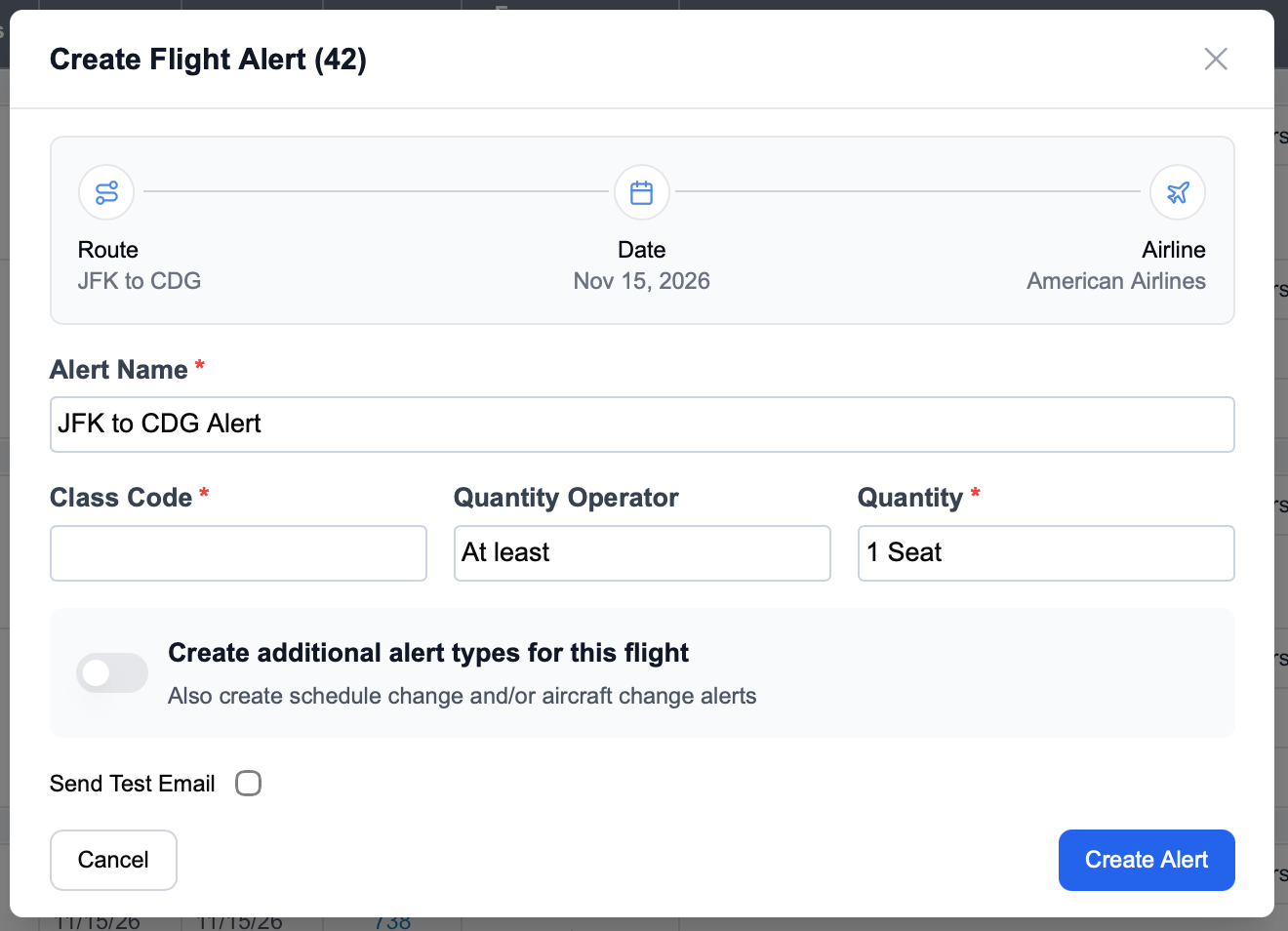
Task: Check the Send Test Email checkbox
Action: point(248,783)
